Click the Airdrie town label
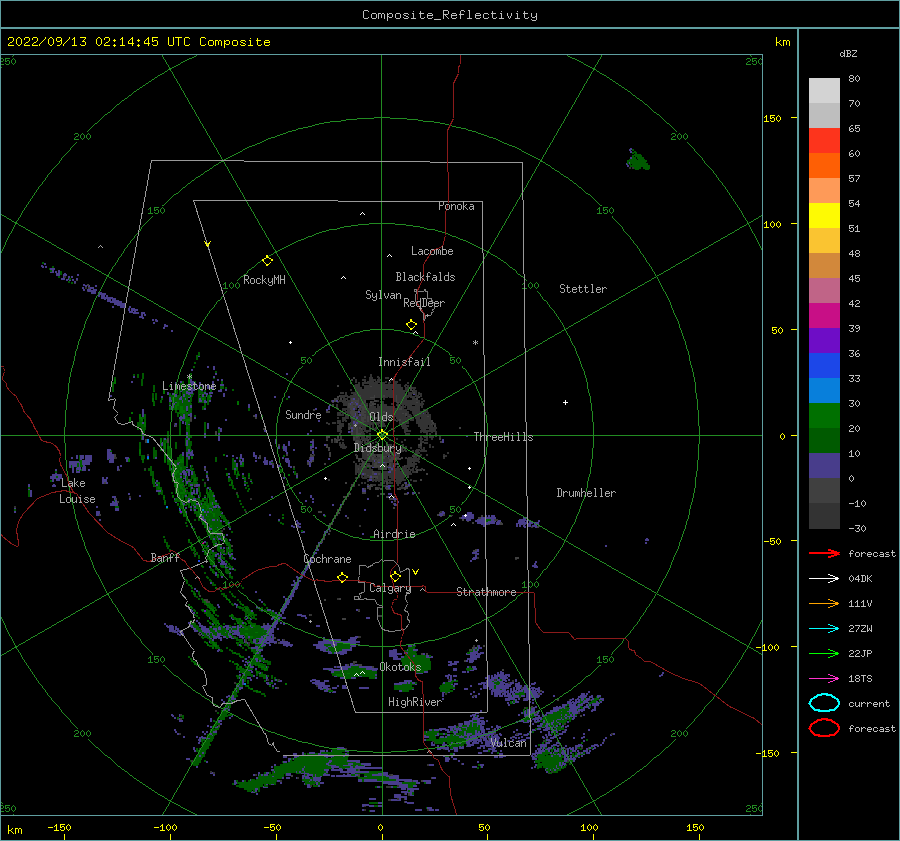900x841 pixels. click(x=394, y=534)
